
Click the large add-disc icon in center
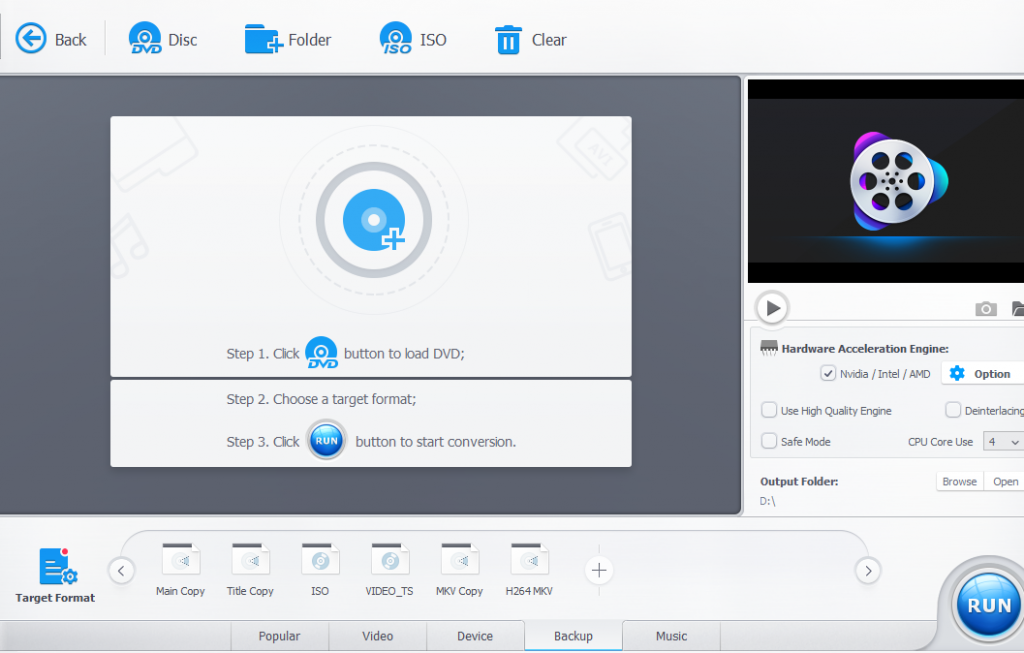374,221
